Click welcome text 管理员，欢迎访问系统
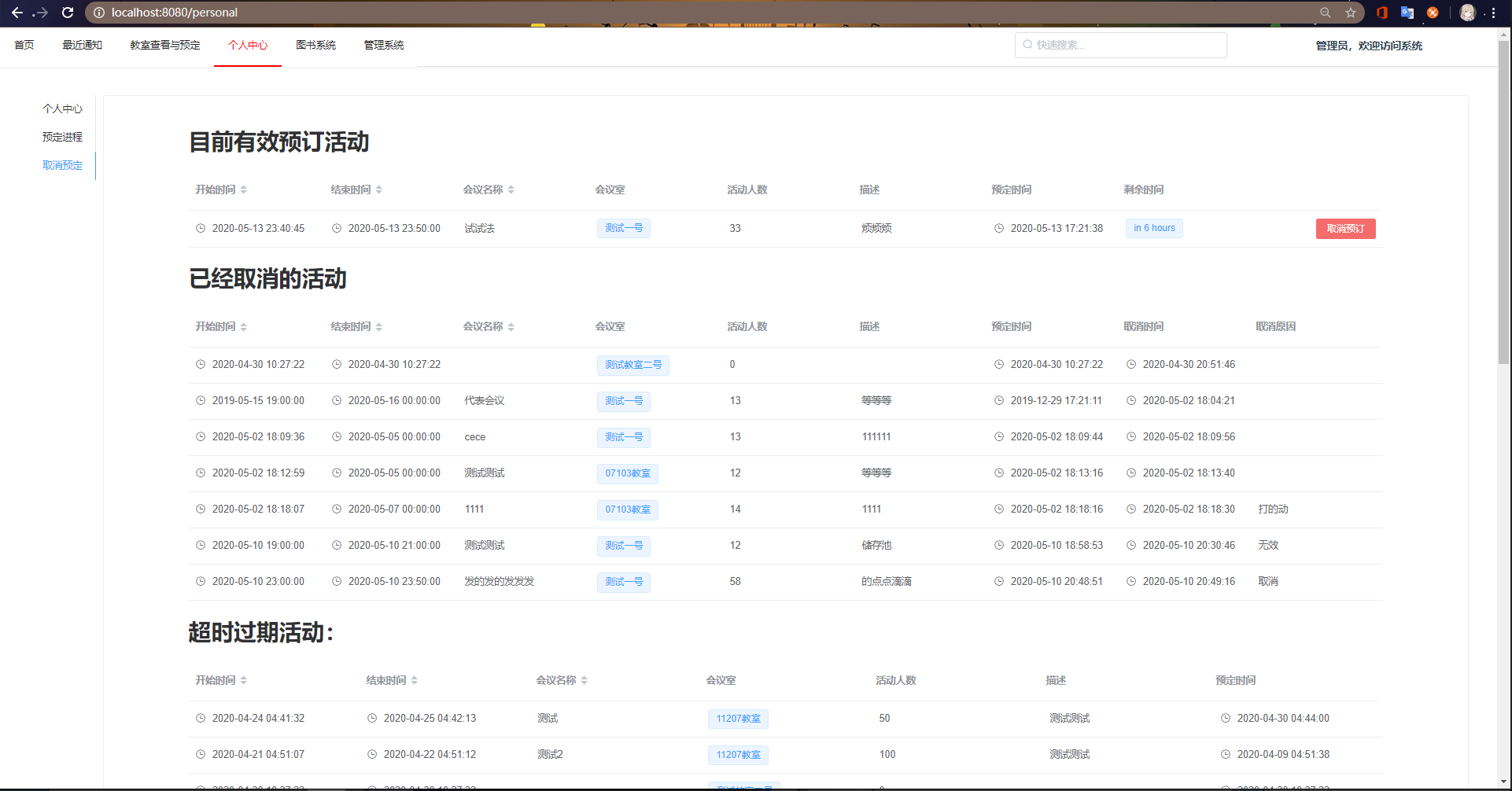Screen dimensions: 1512x791 (1369, 46)
